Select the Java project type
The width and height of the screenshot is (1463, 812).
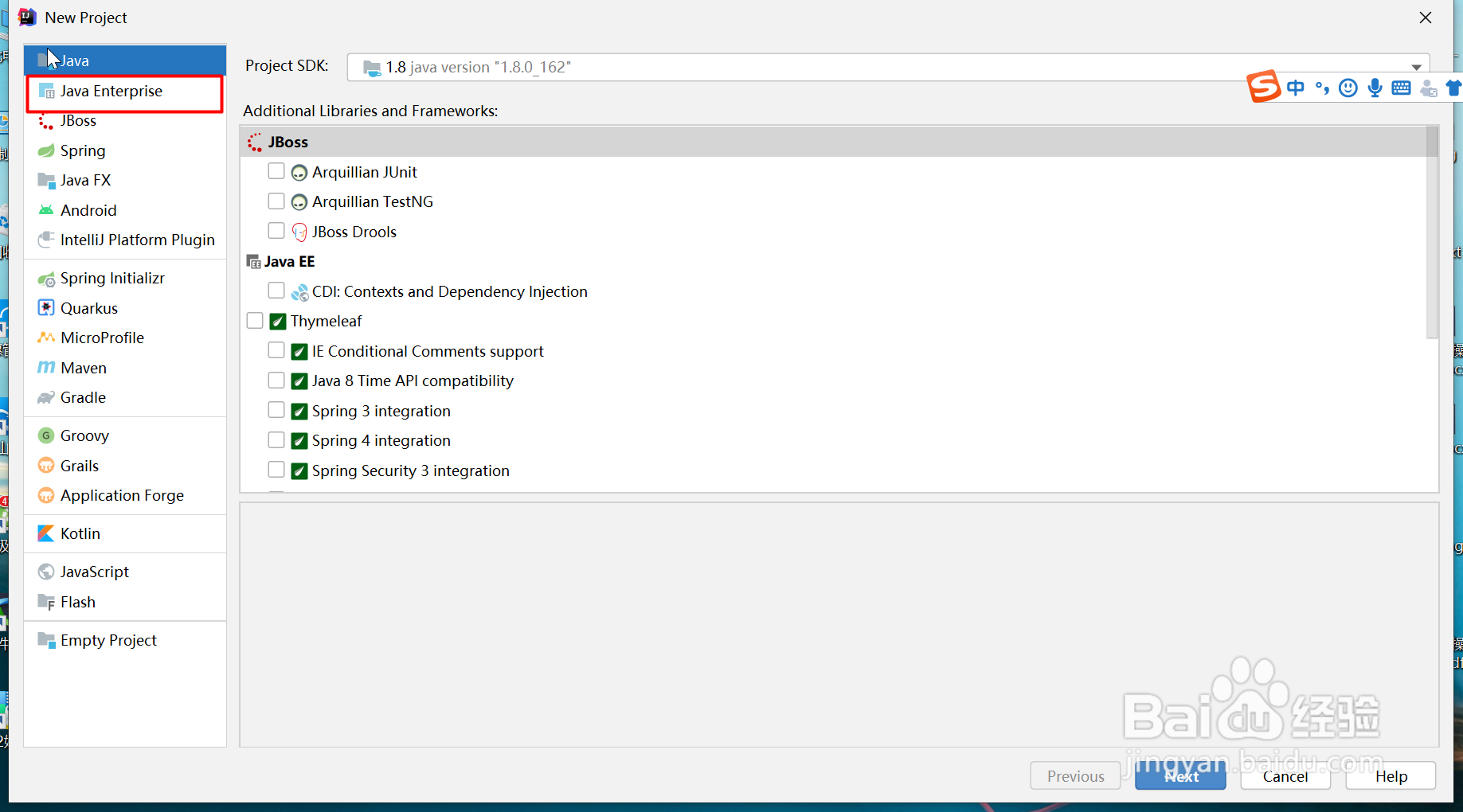tap(125, 61)
